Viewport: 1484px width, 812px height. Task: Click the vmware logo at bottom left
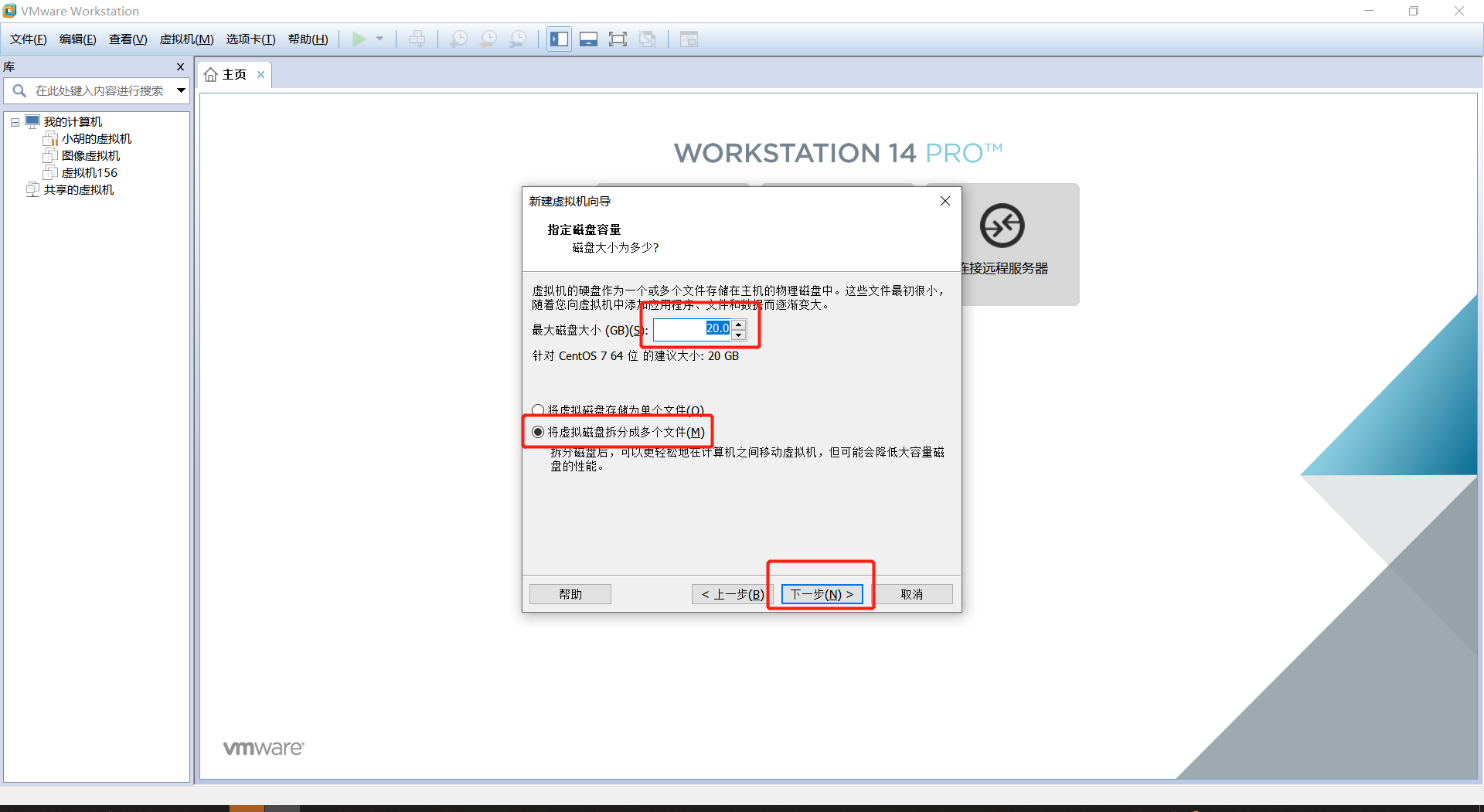[264, 748]
